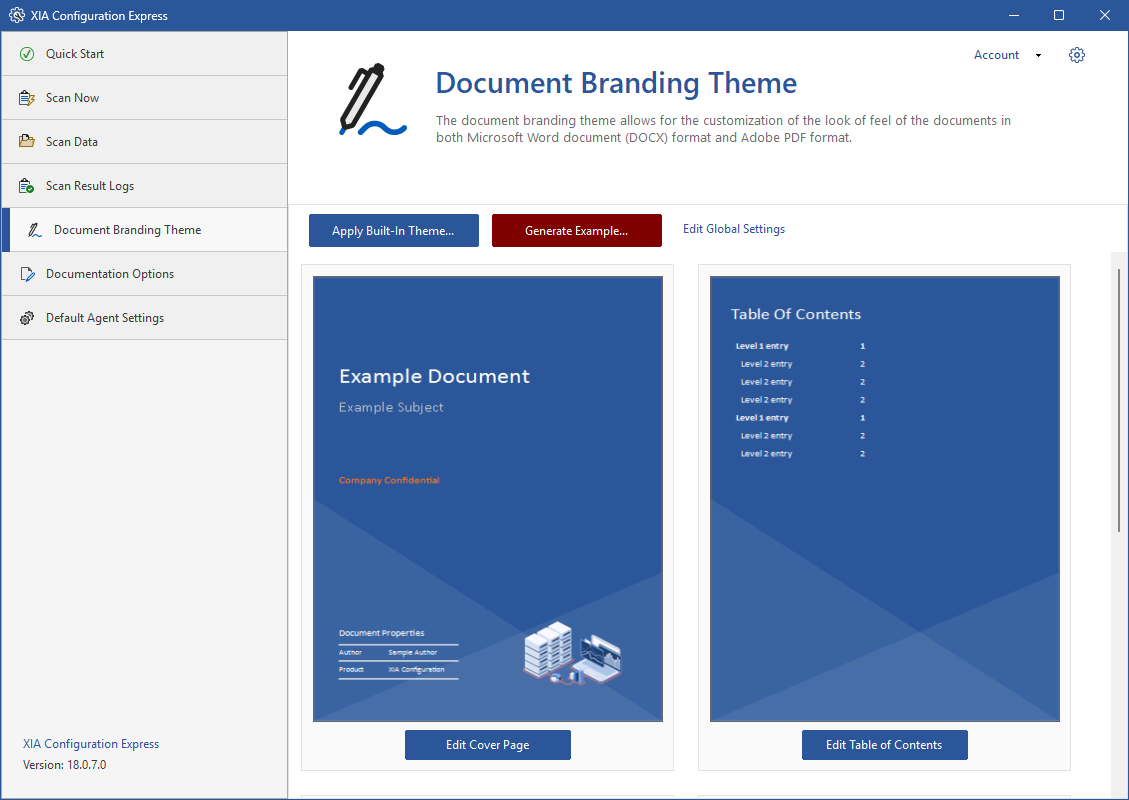Click the Default Agent Settings gear icon
The height and width of the screenshot is (800, 1129).
point(27,318)
